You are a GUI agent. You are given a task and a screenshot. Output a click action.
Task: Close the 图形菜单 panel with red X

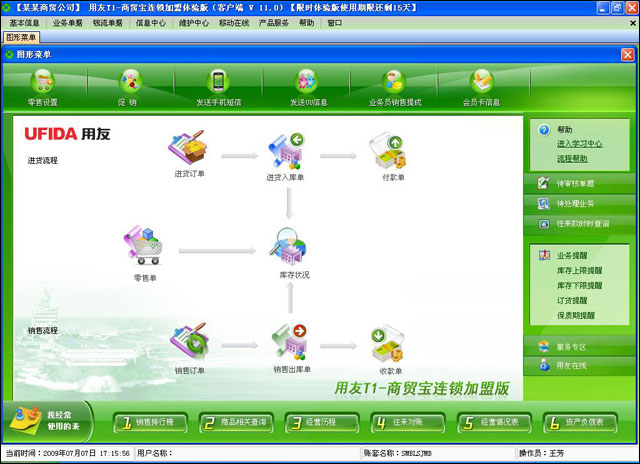coord(627,55)
